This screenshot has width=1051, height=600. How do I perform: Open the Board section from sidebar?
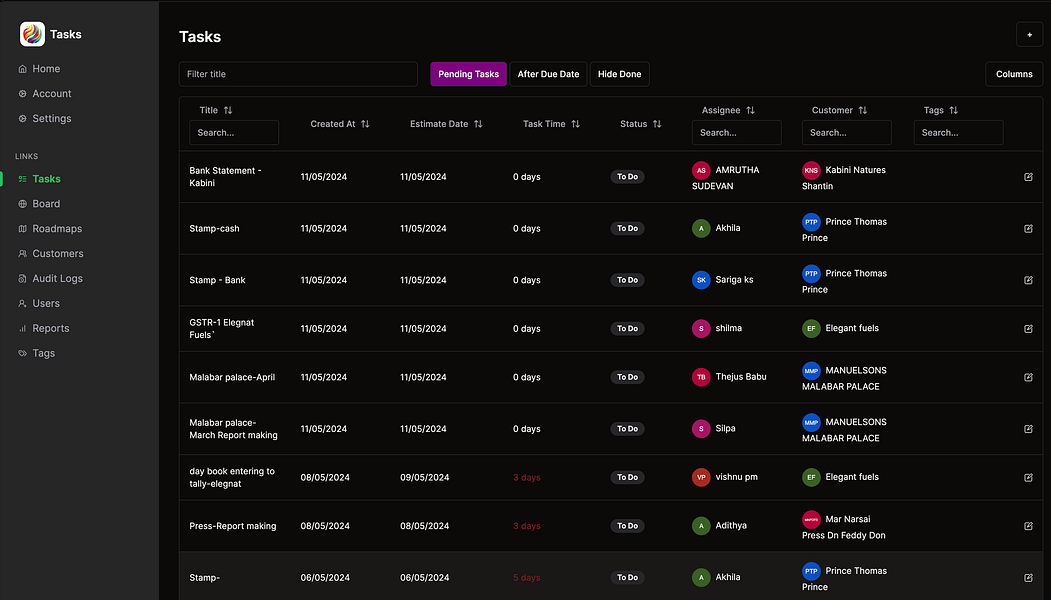(45, 203)
